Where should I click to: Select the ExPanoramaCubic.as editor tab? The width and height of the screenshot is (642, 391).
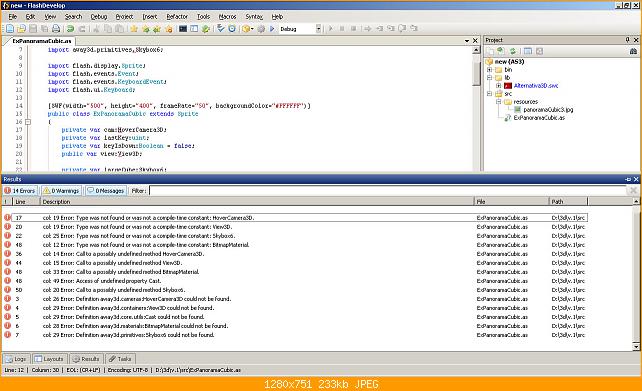(41, 41)
